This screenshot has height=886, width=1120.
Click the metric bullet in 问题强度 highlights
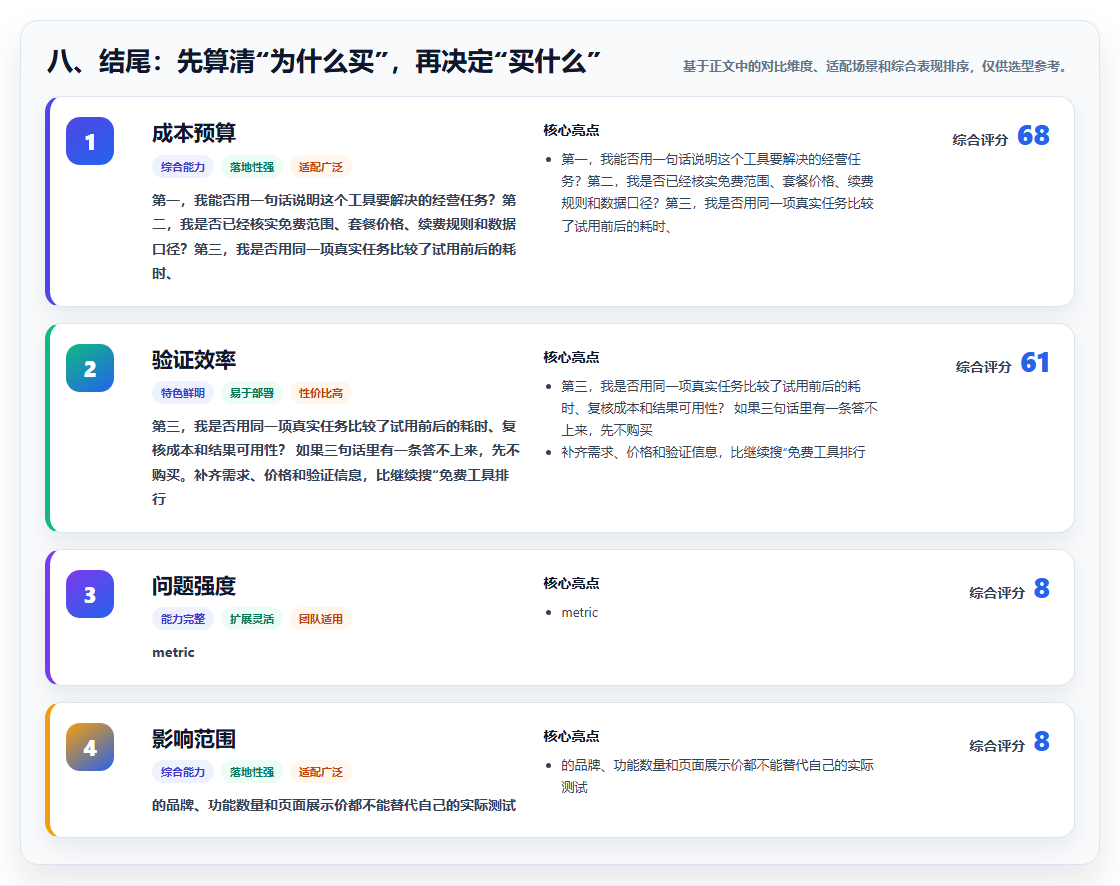[x=579, y=612]
